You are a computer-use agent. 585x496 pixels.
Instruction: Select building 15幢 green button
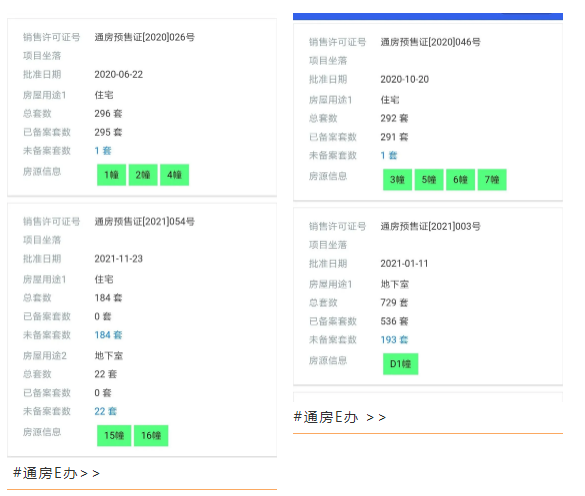pyautogui.click(x=114, y=436)
